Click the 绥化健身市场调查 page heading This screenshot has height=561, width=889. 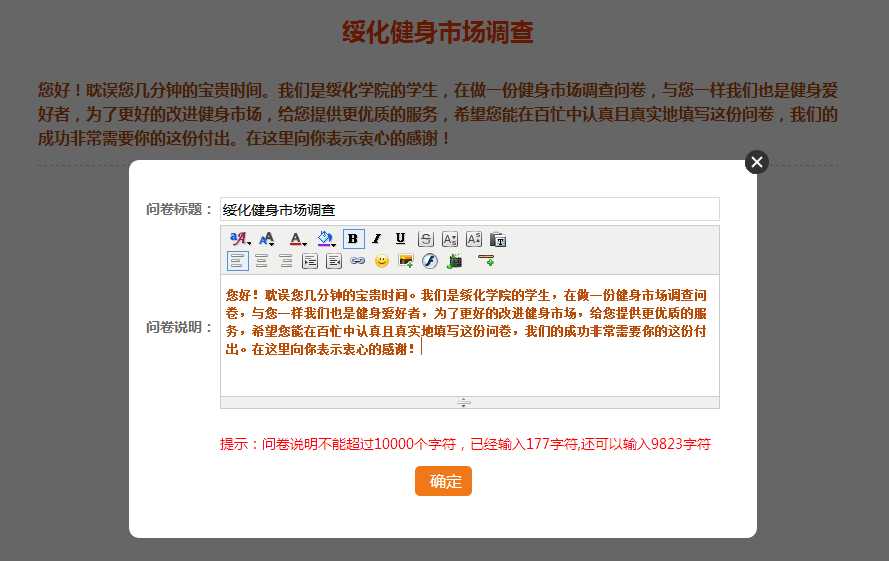[x=437, y=32]
